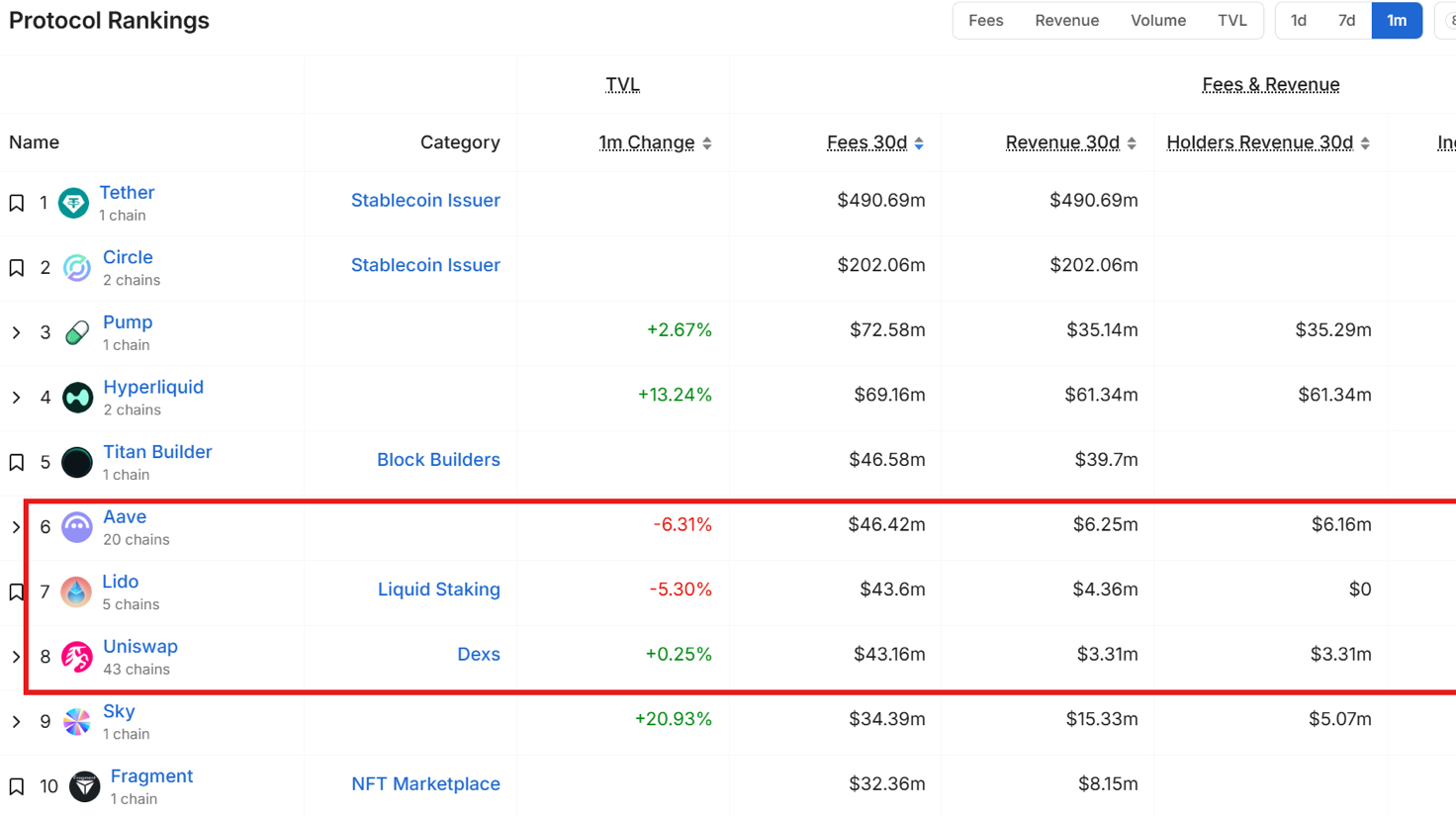Switch to the TVL tab
The image size is (1456, 816).
1232,21
